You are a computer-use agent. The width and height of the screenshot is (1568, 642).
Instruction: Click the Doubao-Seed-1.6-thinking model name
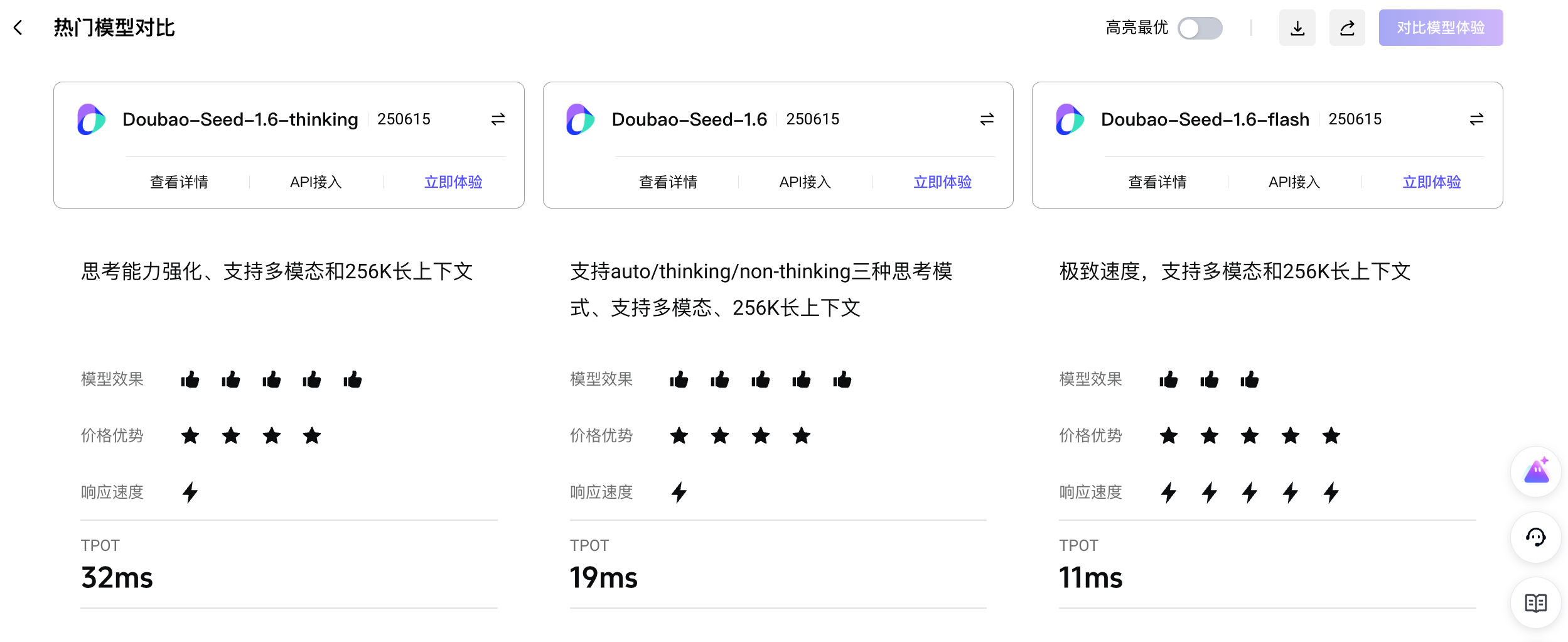pos(240,119)
